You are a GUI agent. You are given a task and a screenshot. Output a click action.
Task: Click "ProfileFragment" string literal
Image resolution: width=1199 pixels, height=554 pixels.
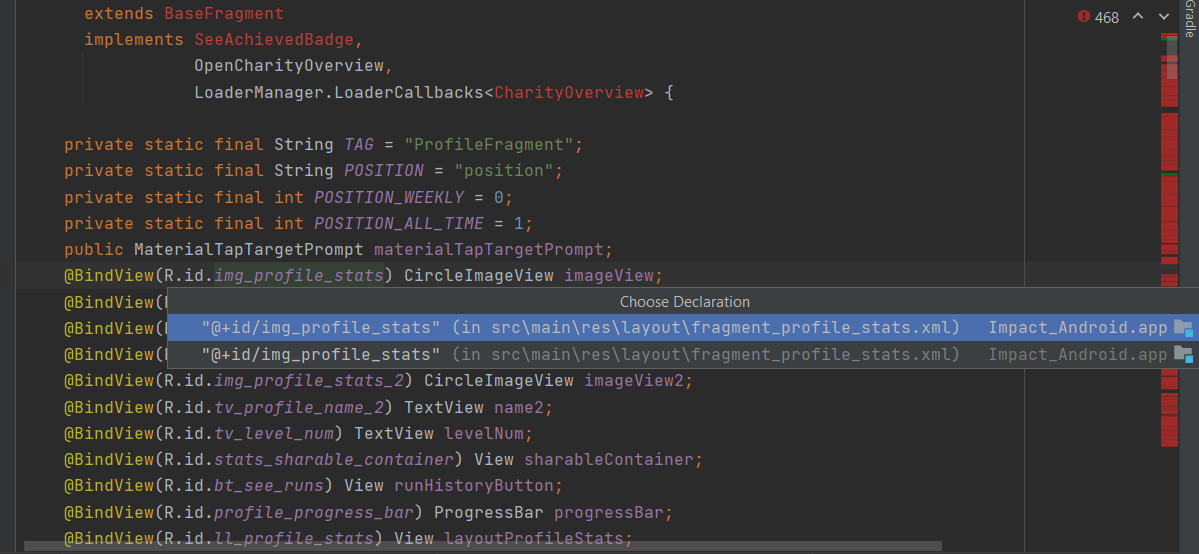(x=489, y=145)
